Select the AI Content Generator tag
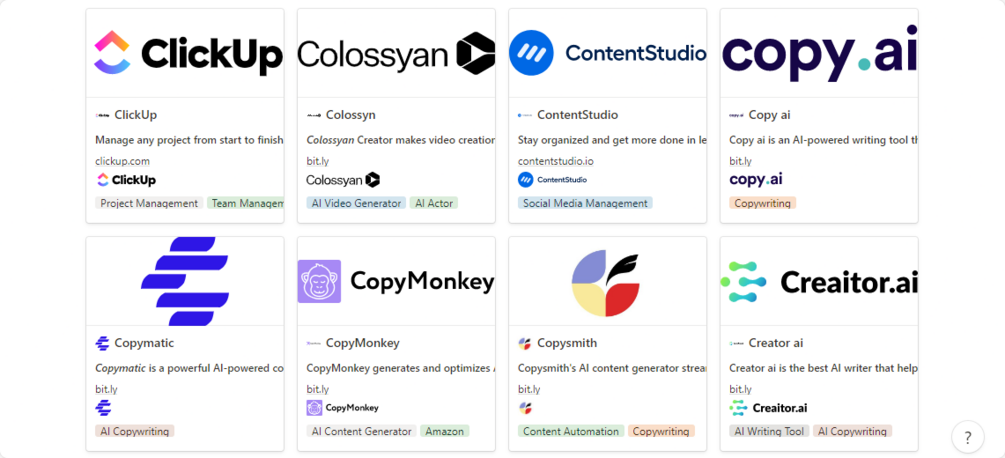Image resolution: width=1005 pixels, height=458 pixels. (x=361, y=431)
